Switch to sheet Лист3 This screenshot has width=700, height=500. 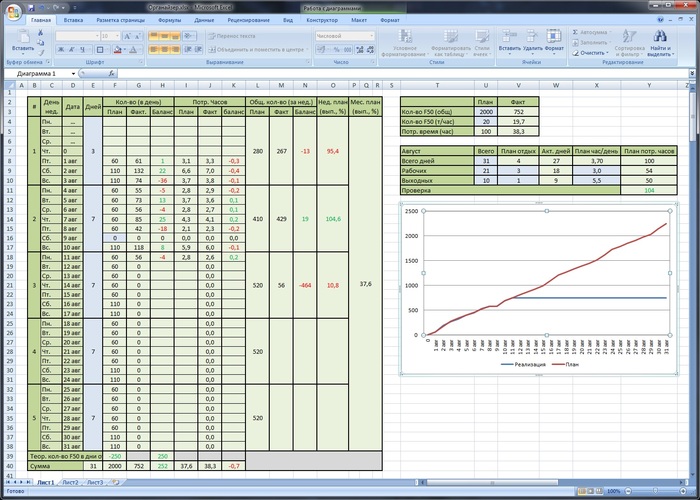point(95,483)
